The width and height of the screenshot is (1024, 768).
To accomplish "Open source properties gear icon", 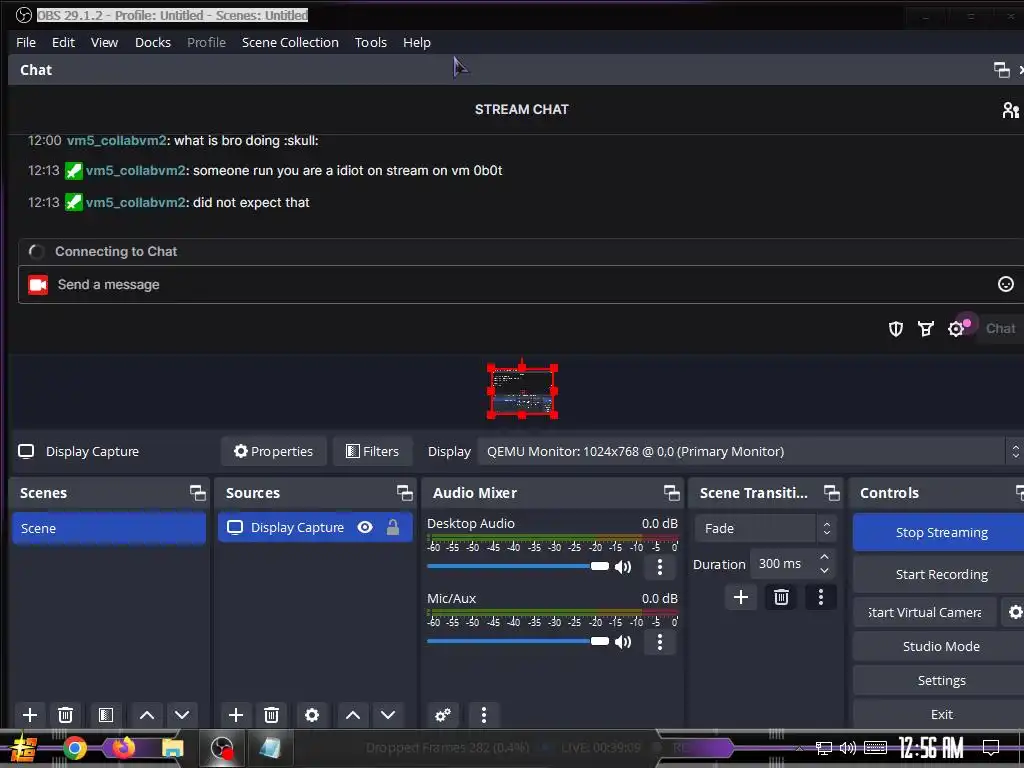I will click(x=312, y=715).
